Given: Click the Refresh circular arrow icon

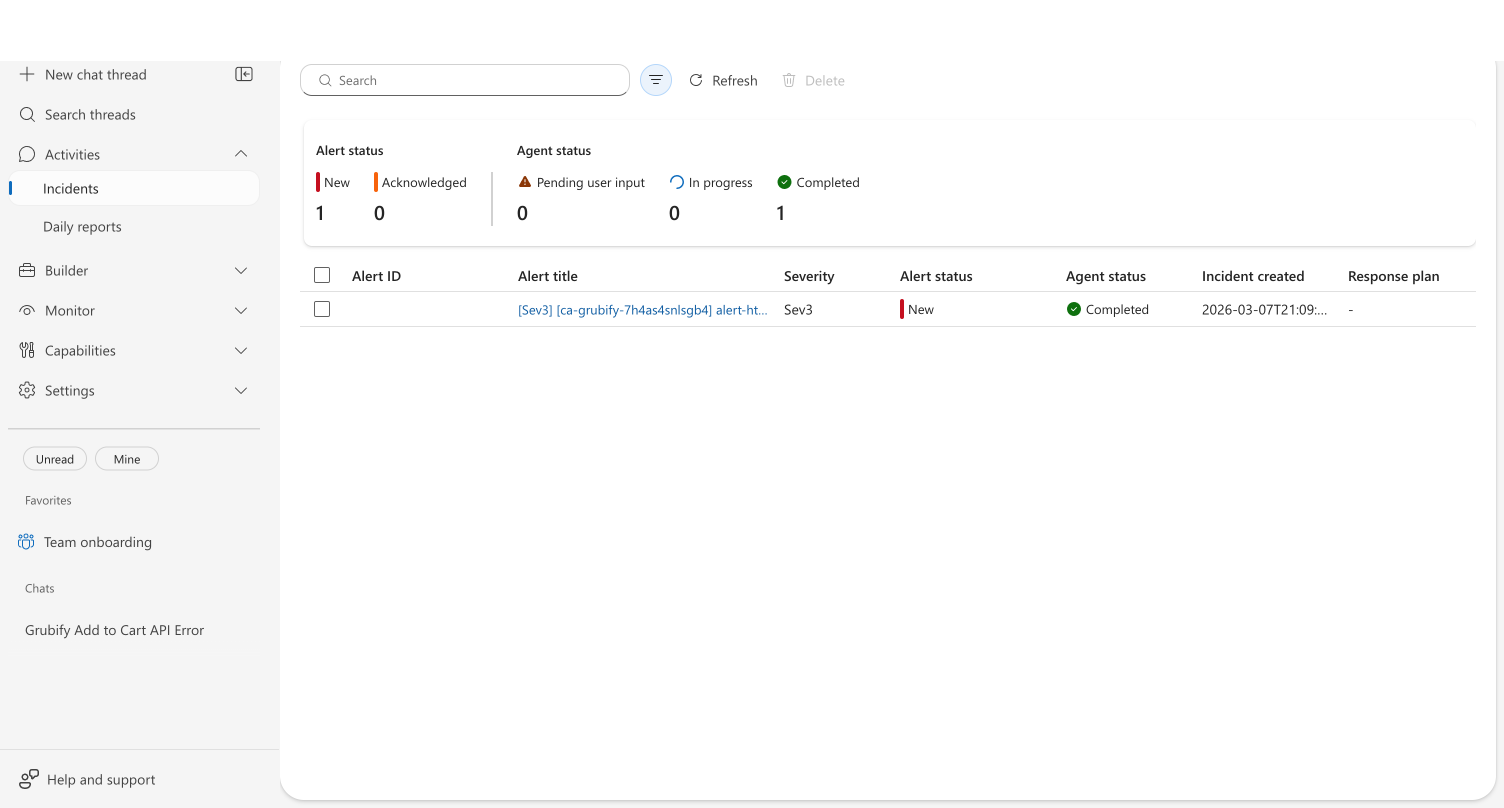Looking at the screenshot, I should coord(696,80).
